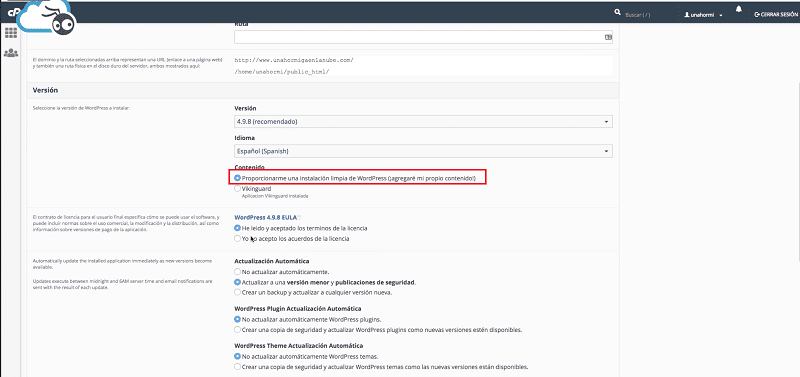Open the unahormi user menu
This screenshot has height=377, width=800.
(x=704, y=15)
